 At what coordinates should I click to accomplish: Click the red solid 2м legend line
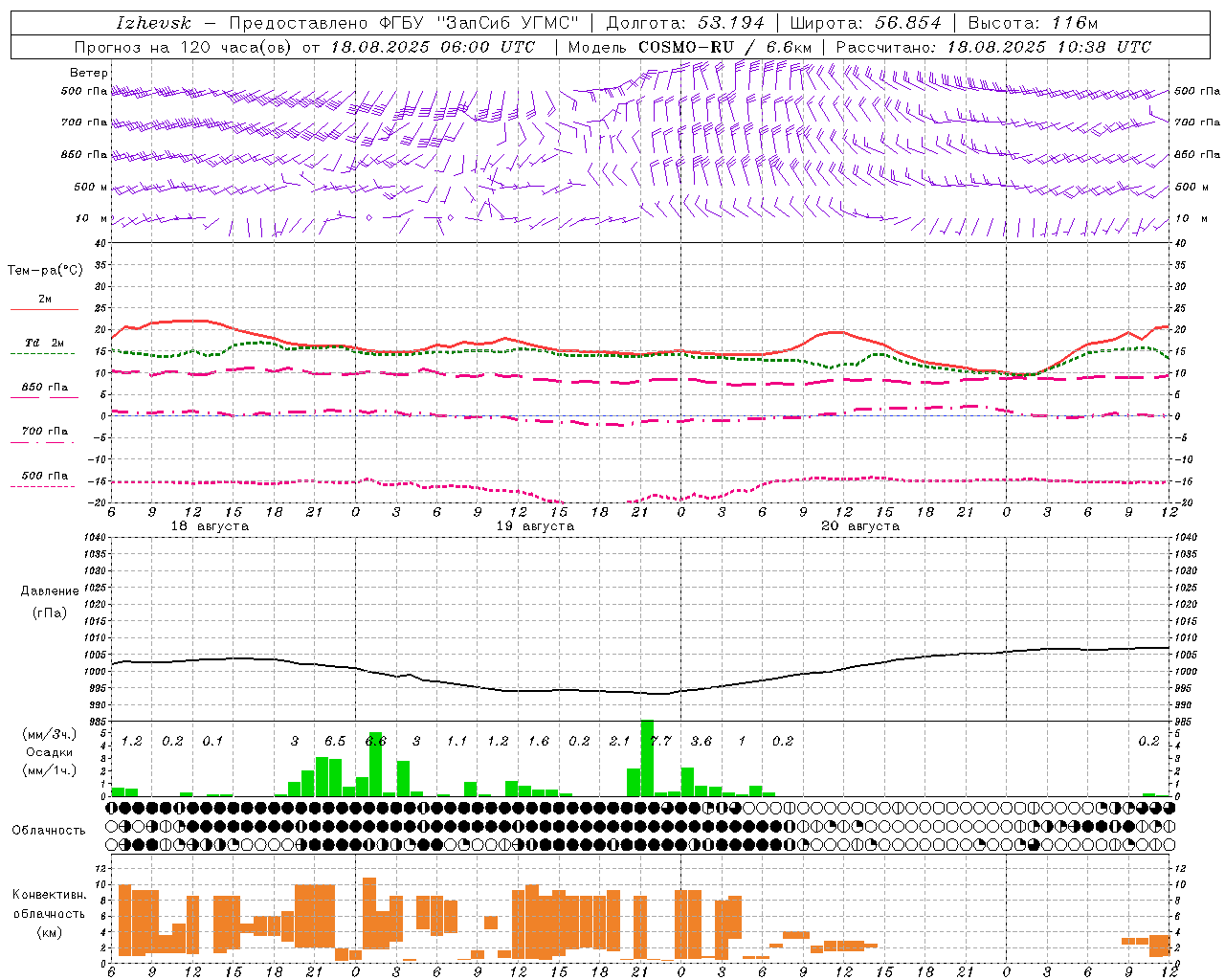[44, 310]
